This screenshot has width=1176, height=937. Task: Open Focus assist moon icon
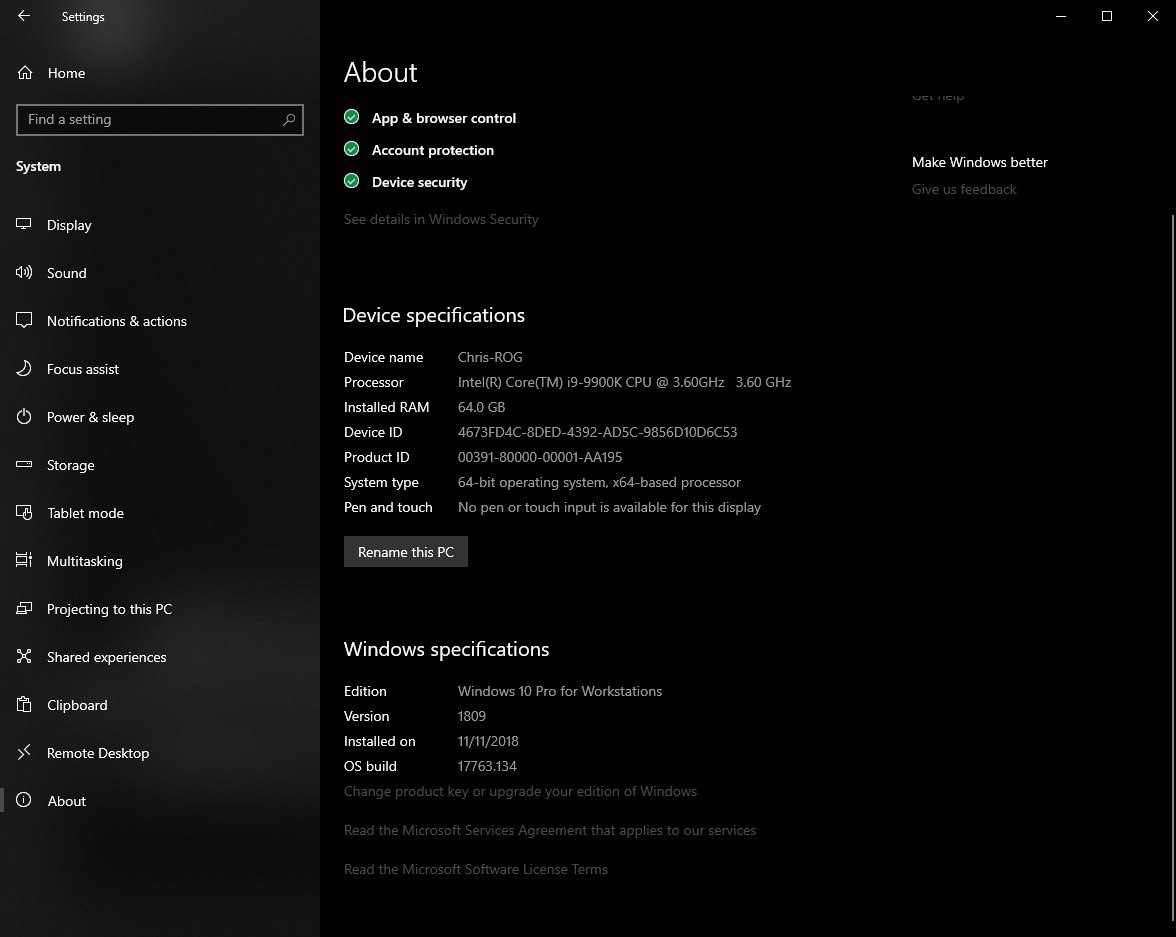click(x=24, y=368)
